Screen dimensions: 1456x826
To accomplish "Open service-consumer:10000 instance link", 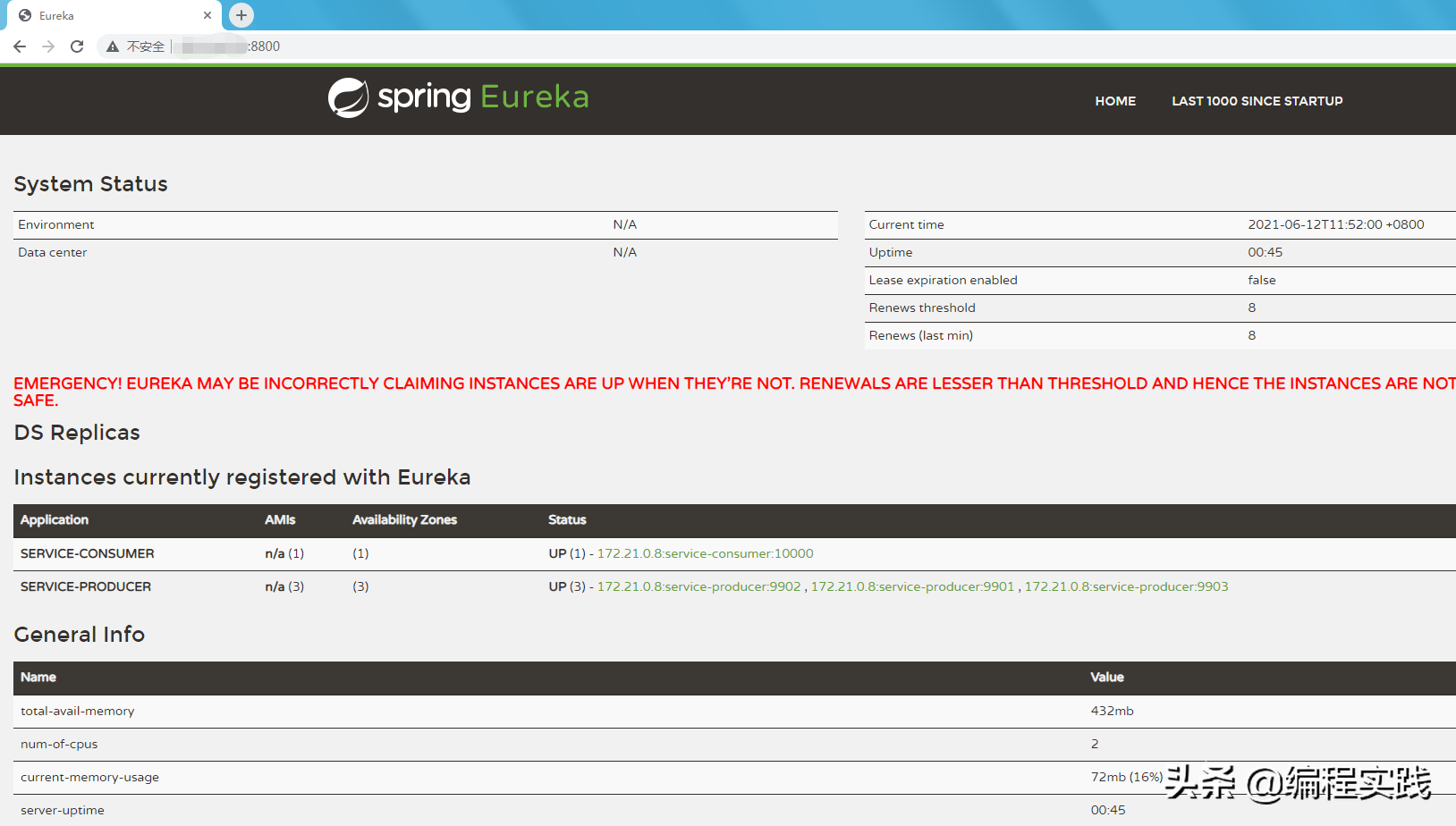I will 706,553.
